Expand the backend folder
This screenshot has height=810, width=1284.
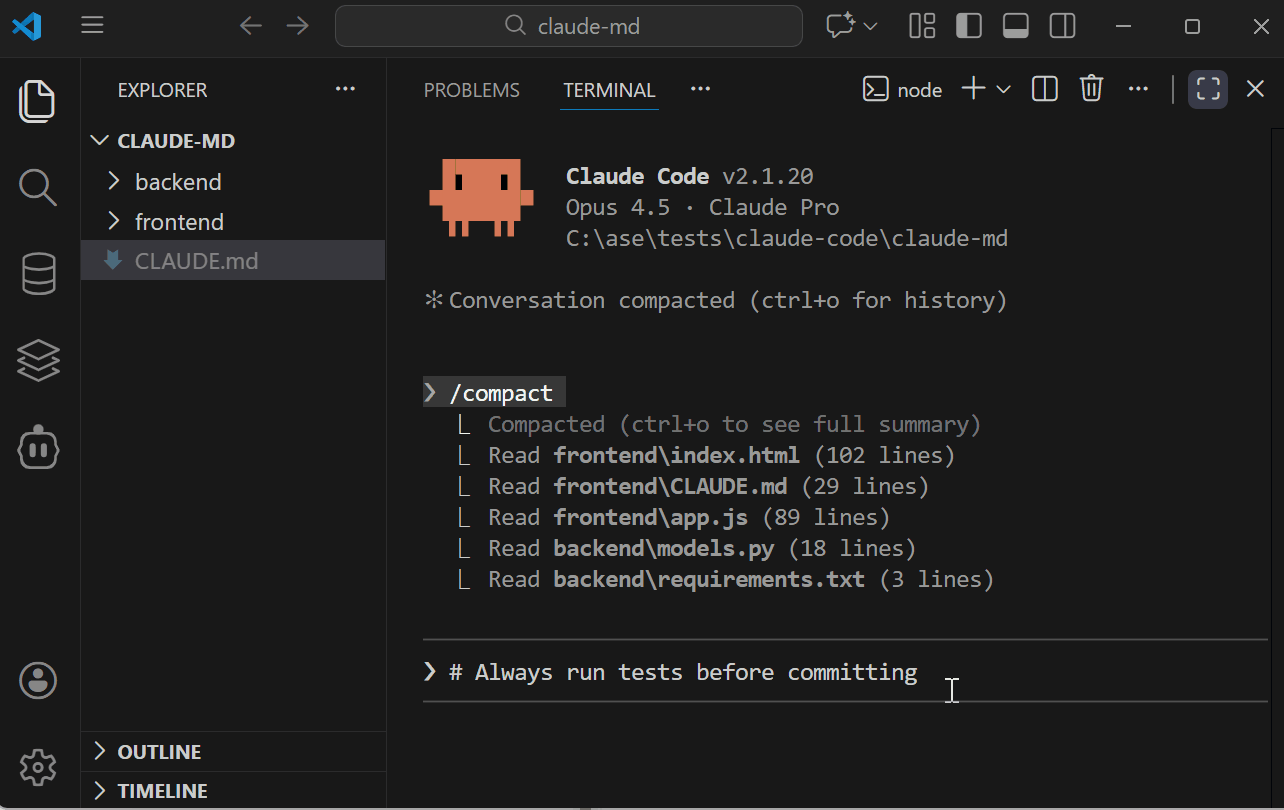point(232,182)
